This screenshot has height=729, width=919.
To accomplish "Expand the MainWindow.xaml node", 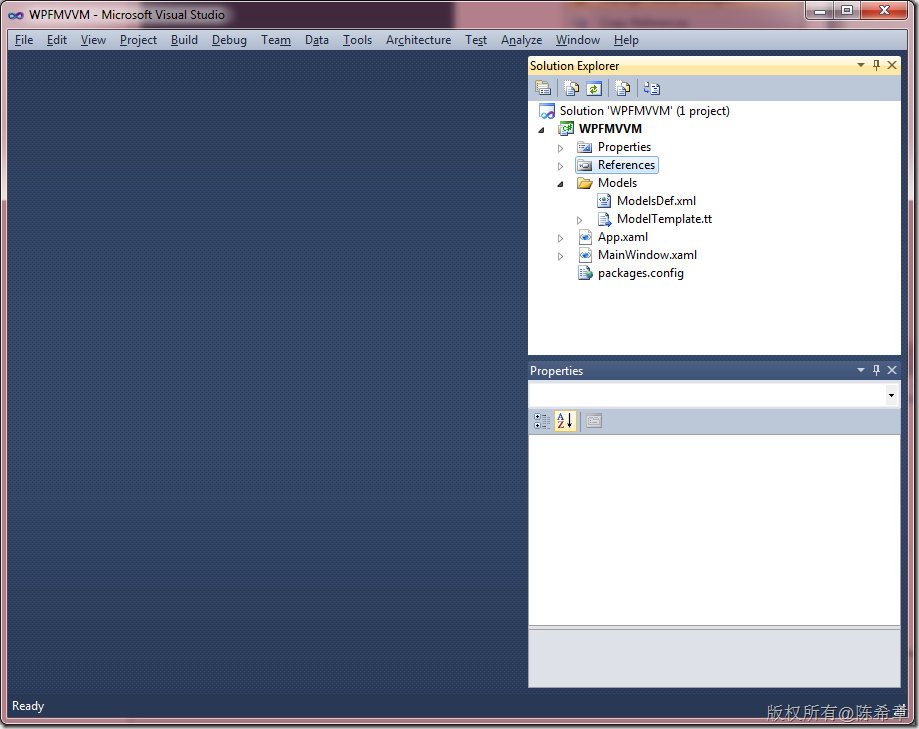I will [560, 256].
